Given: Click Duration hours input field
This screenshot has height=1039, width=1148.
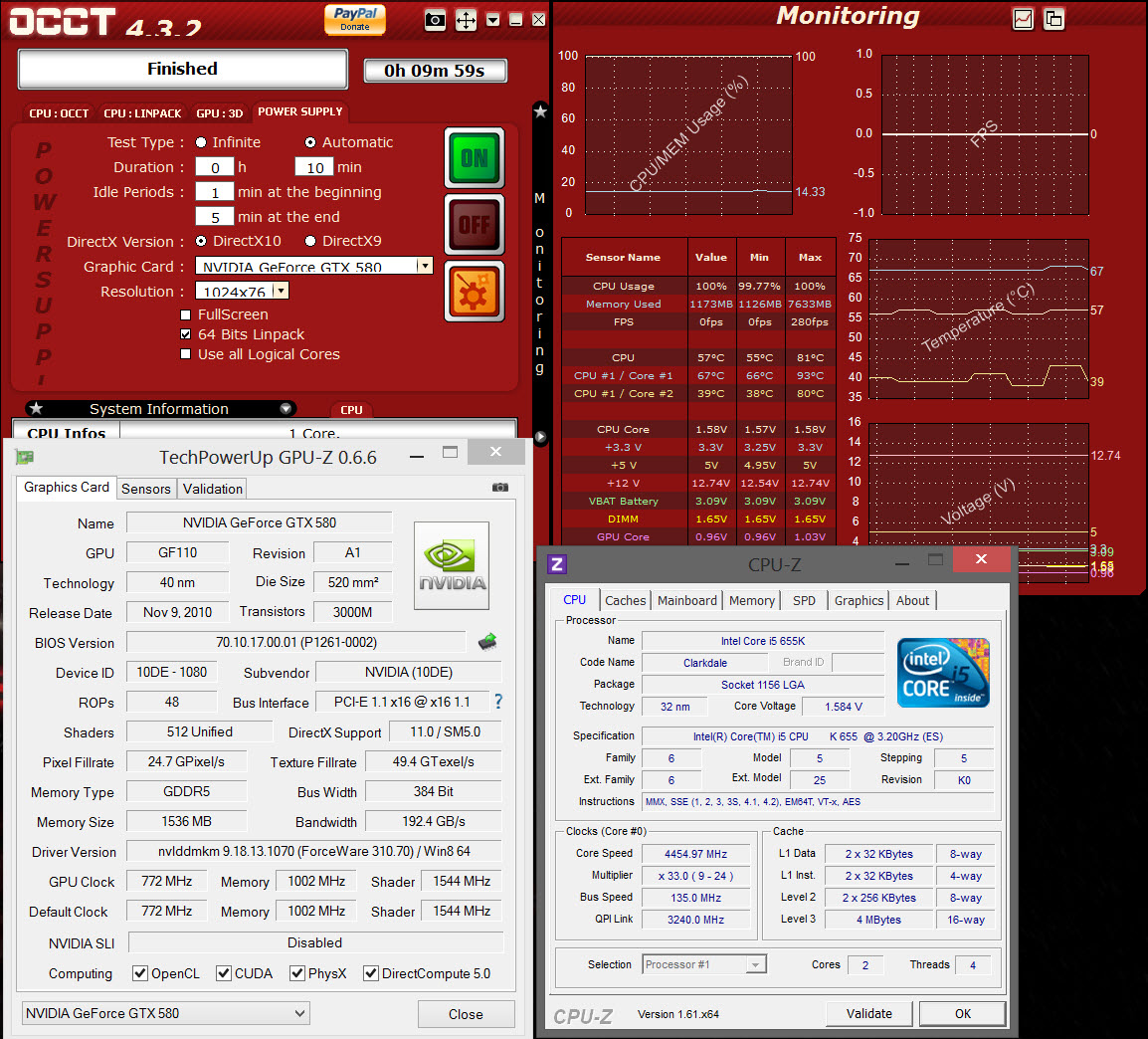Looking at the screenshot, I should coord(215,167).
